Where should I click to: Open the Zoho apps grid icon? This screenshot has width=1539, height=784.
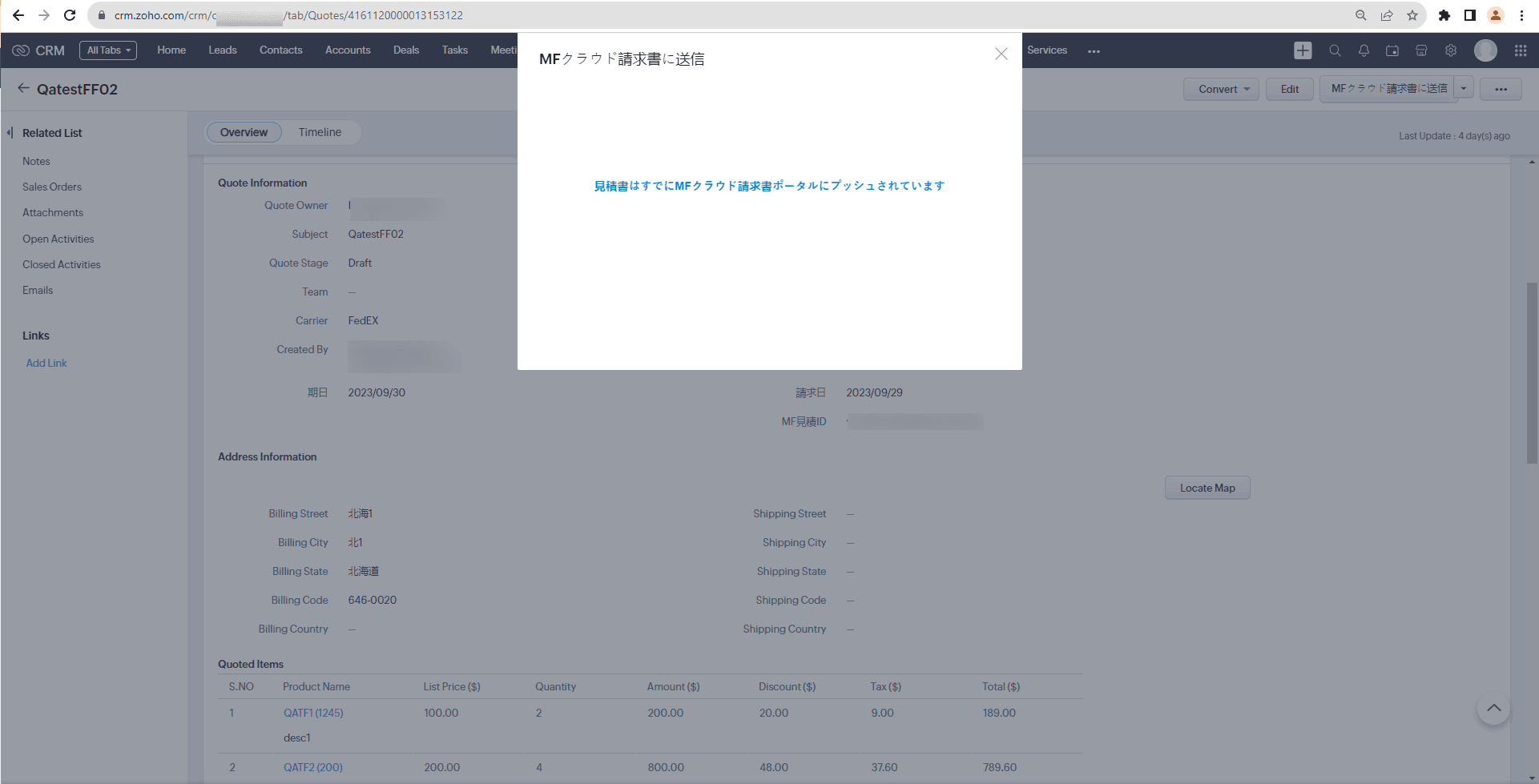(1521, 50)
